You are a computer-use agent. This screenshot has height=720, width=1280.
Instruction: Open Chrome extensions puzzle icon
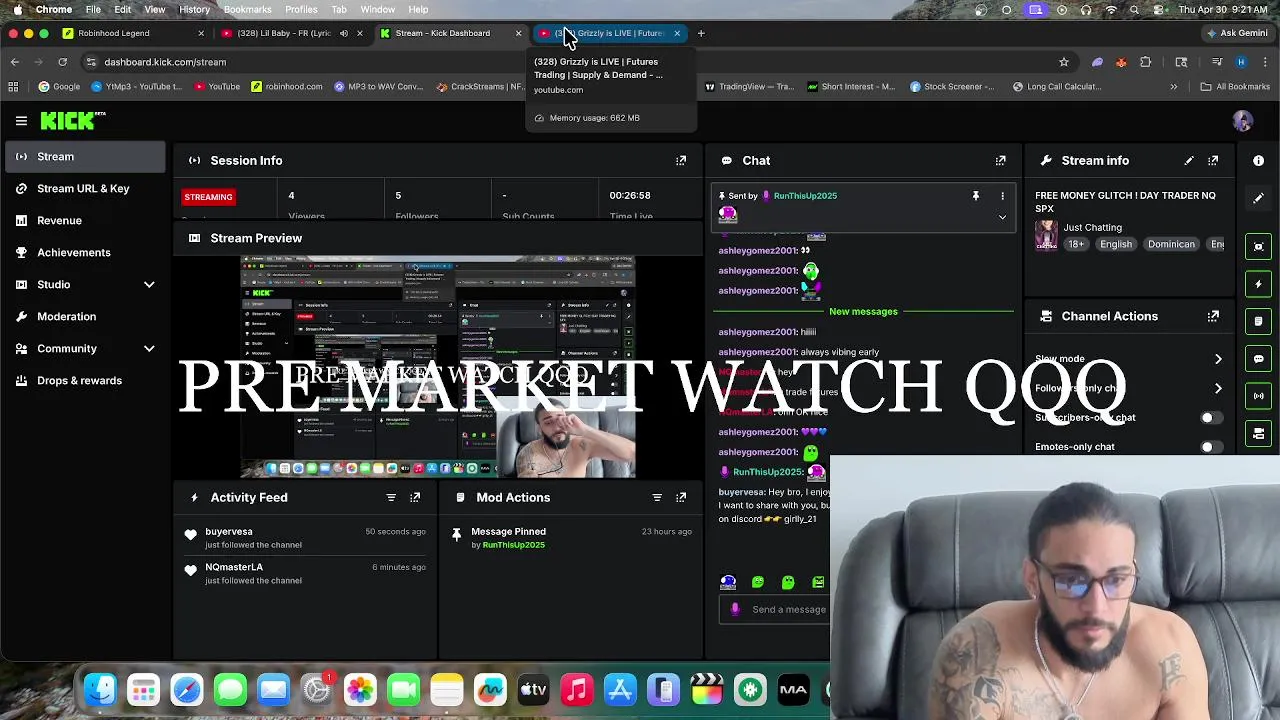pyautogui.click(x=1146, y=62)
